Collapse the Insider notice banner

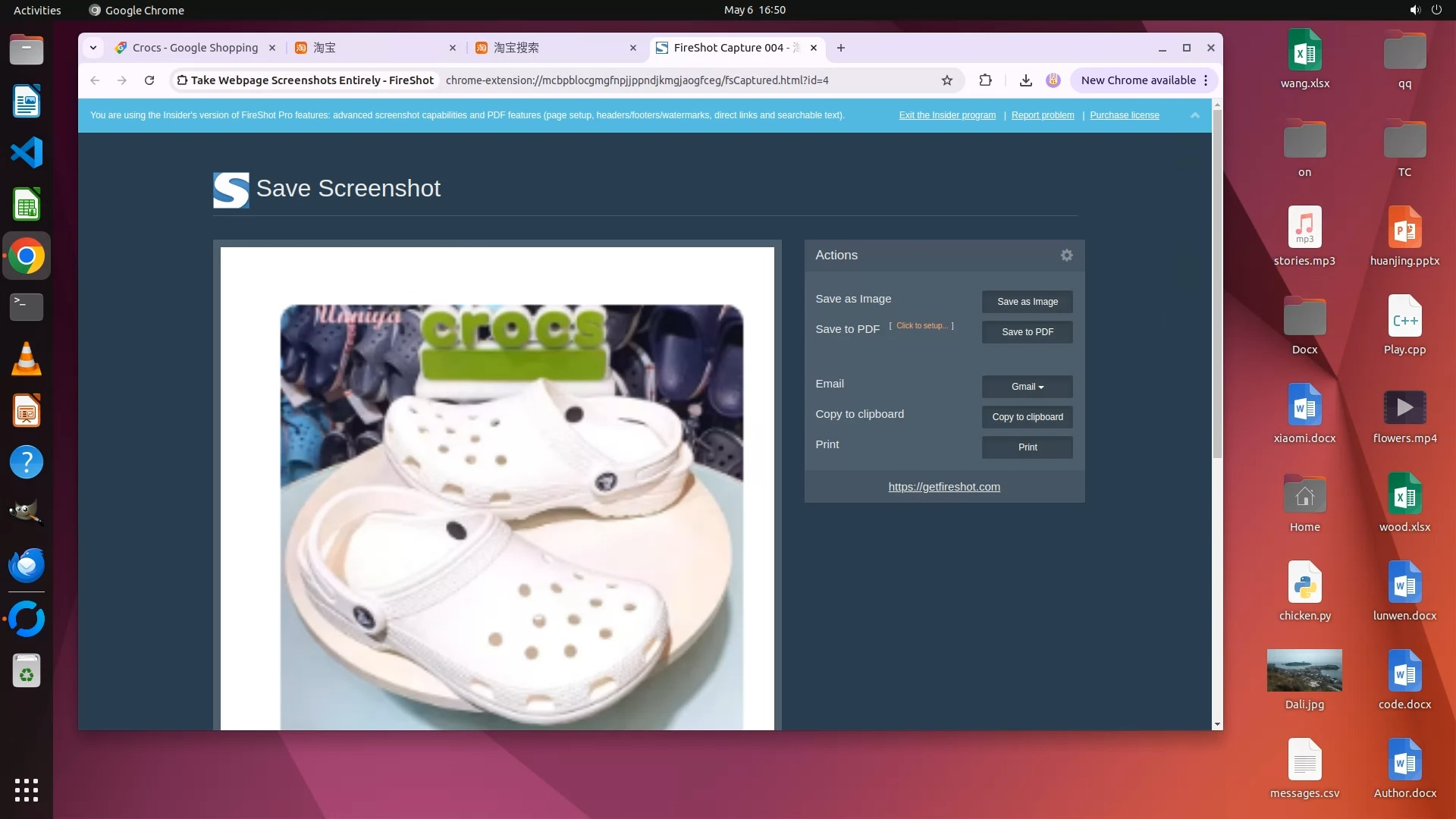1194,115
